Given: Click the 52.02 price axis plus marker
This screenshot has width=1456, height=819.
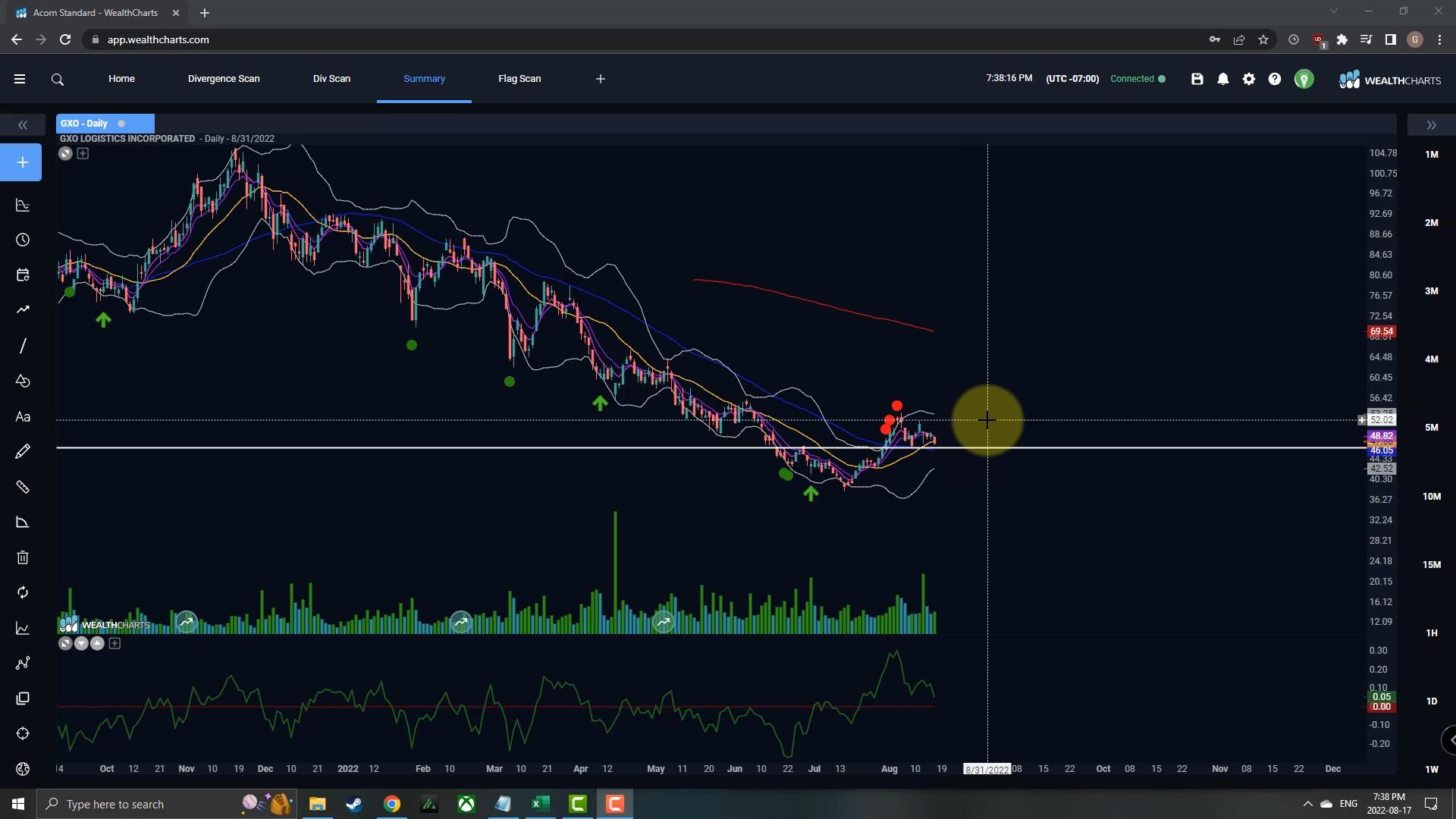Looking at the screenshot, I should coord(1362,420).
